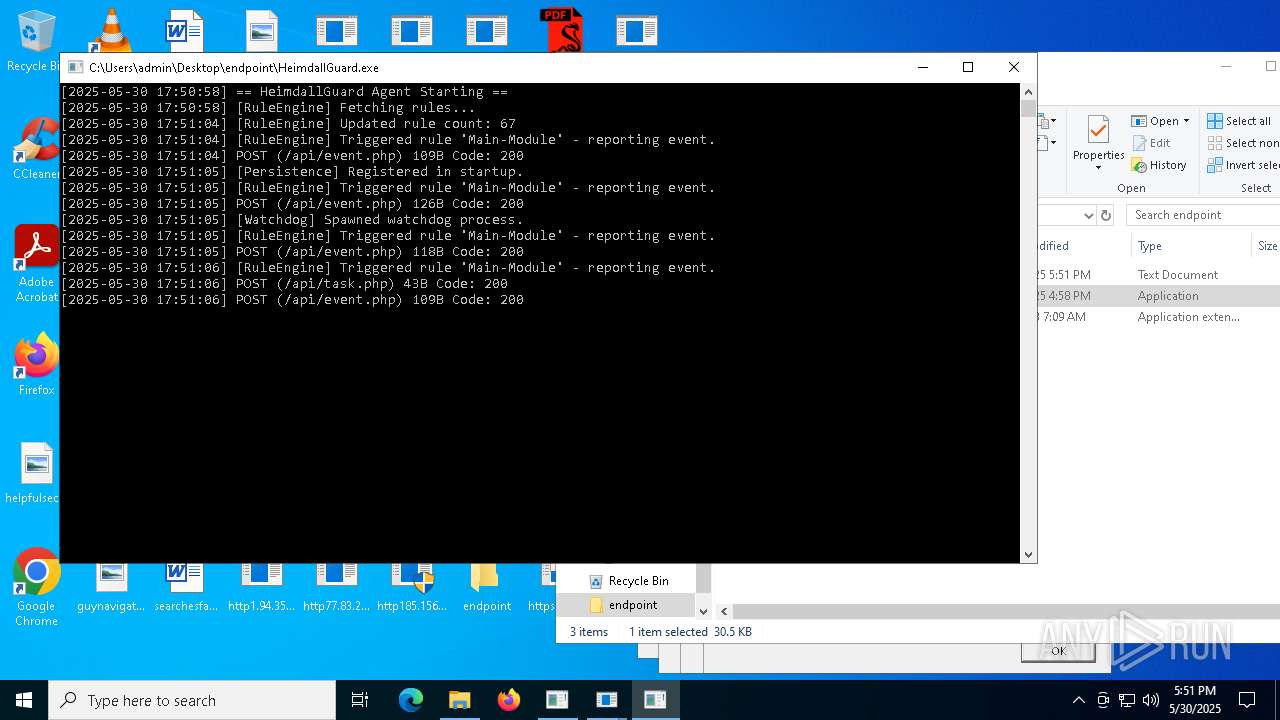1280x720 pixels.
Task: Select the searchesfa Word document on desktop
Action: point(186,588)
